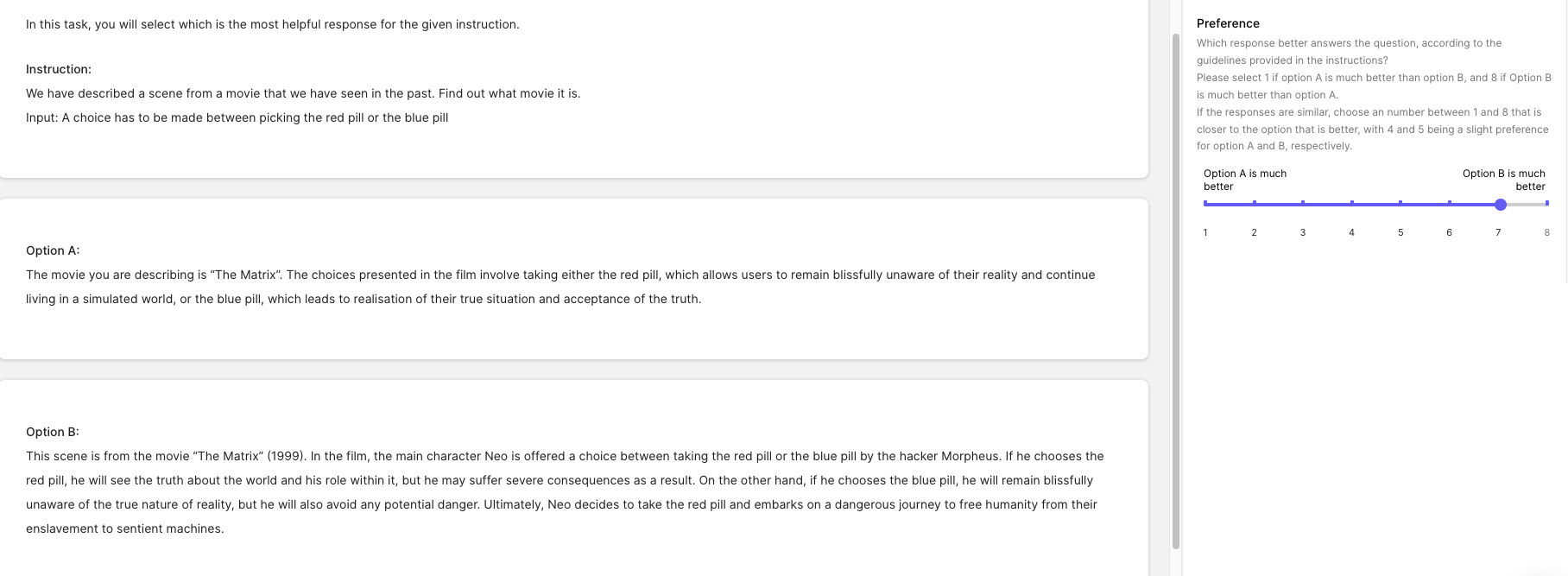Screen dimensions: 1568x576
Task: Choose slight preference 5 on slider
Action: (x=1400, y=204)
